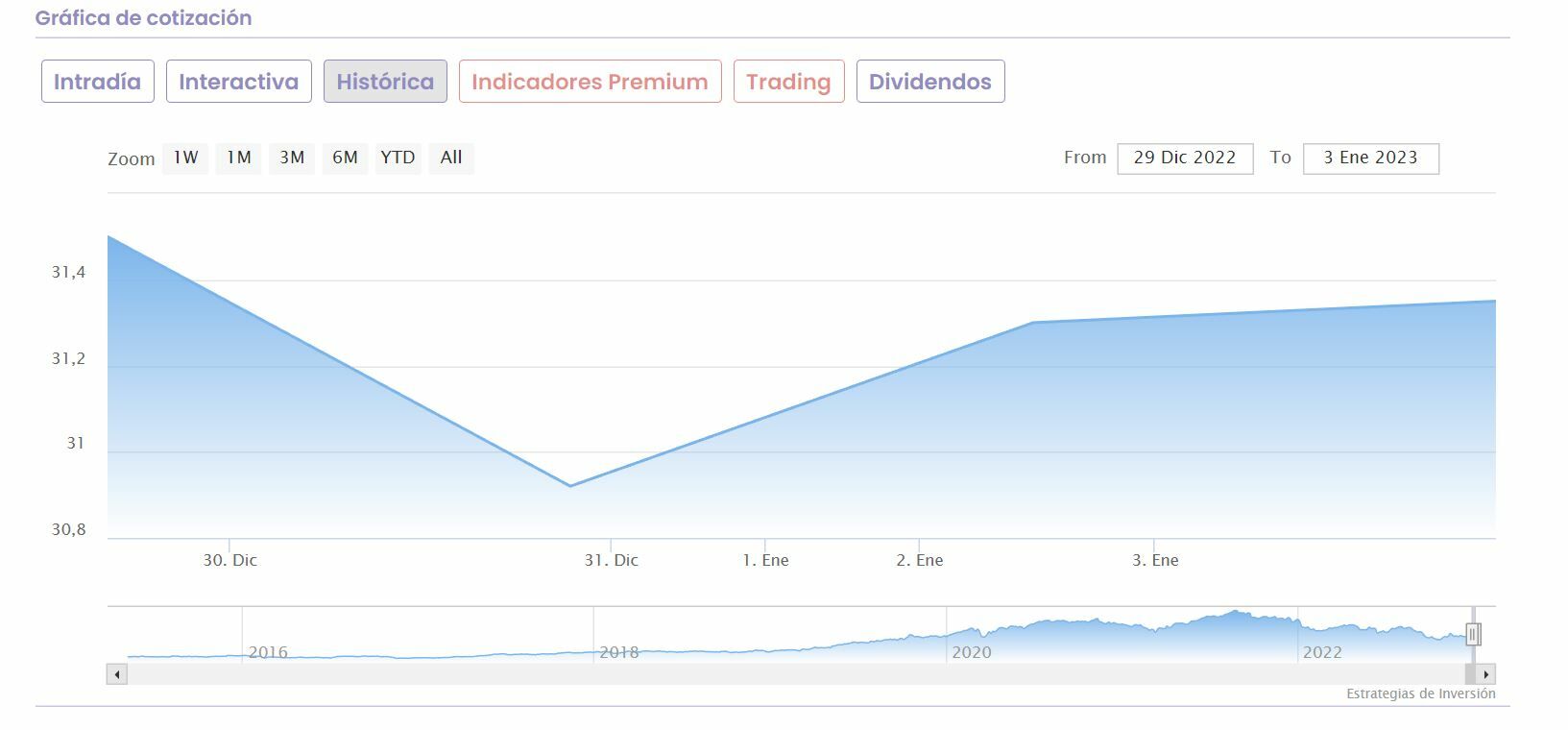Show the Dividendos tab
1568x730 pixels.
tap(929, 82)
